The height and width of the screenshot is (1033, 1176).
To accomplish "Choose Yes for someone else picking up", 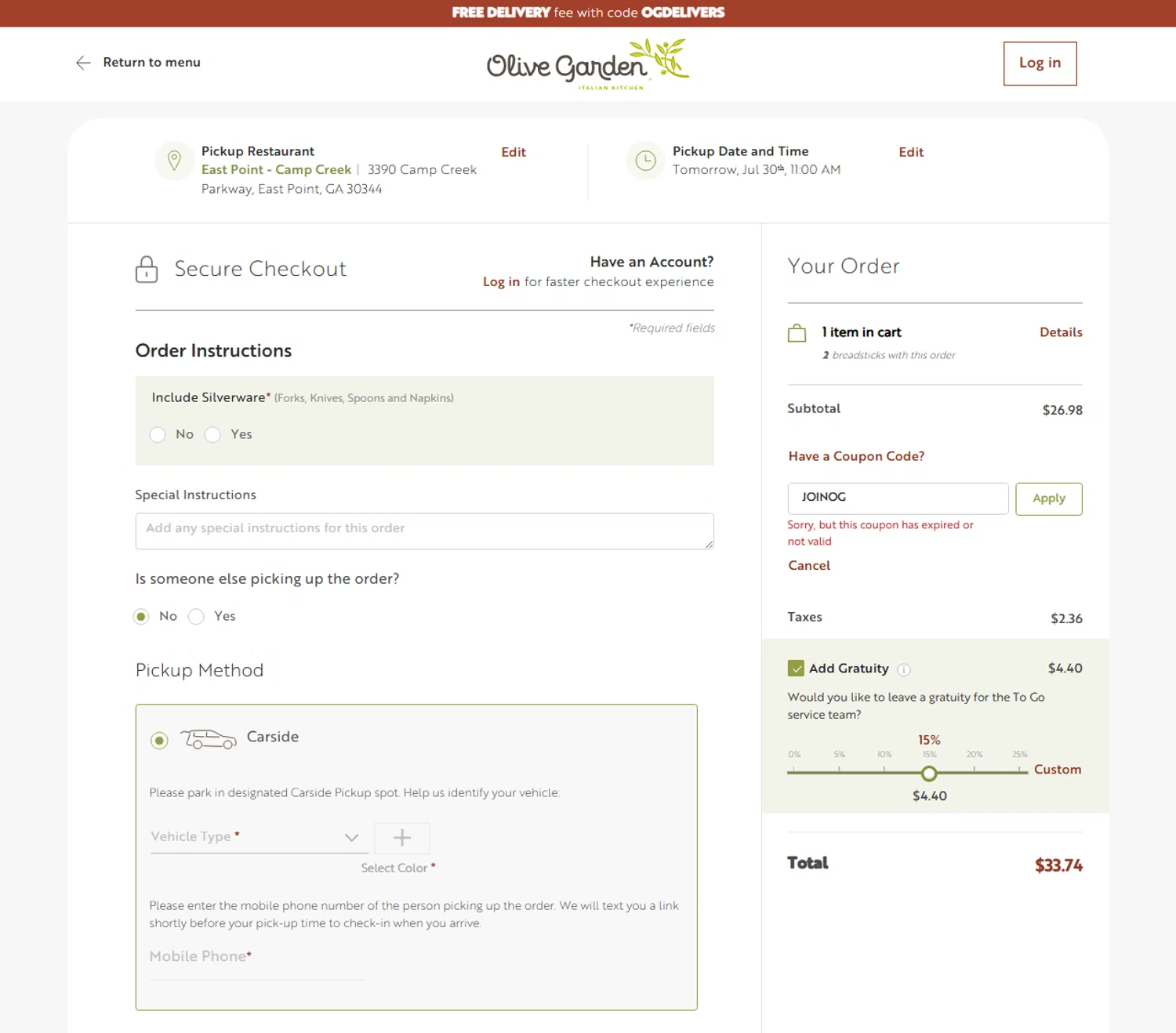I will (x=196, y=617).
